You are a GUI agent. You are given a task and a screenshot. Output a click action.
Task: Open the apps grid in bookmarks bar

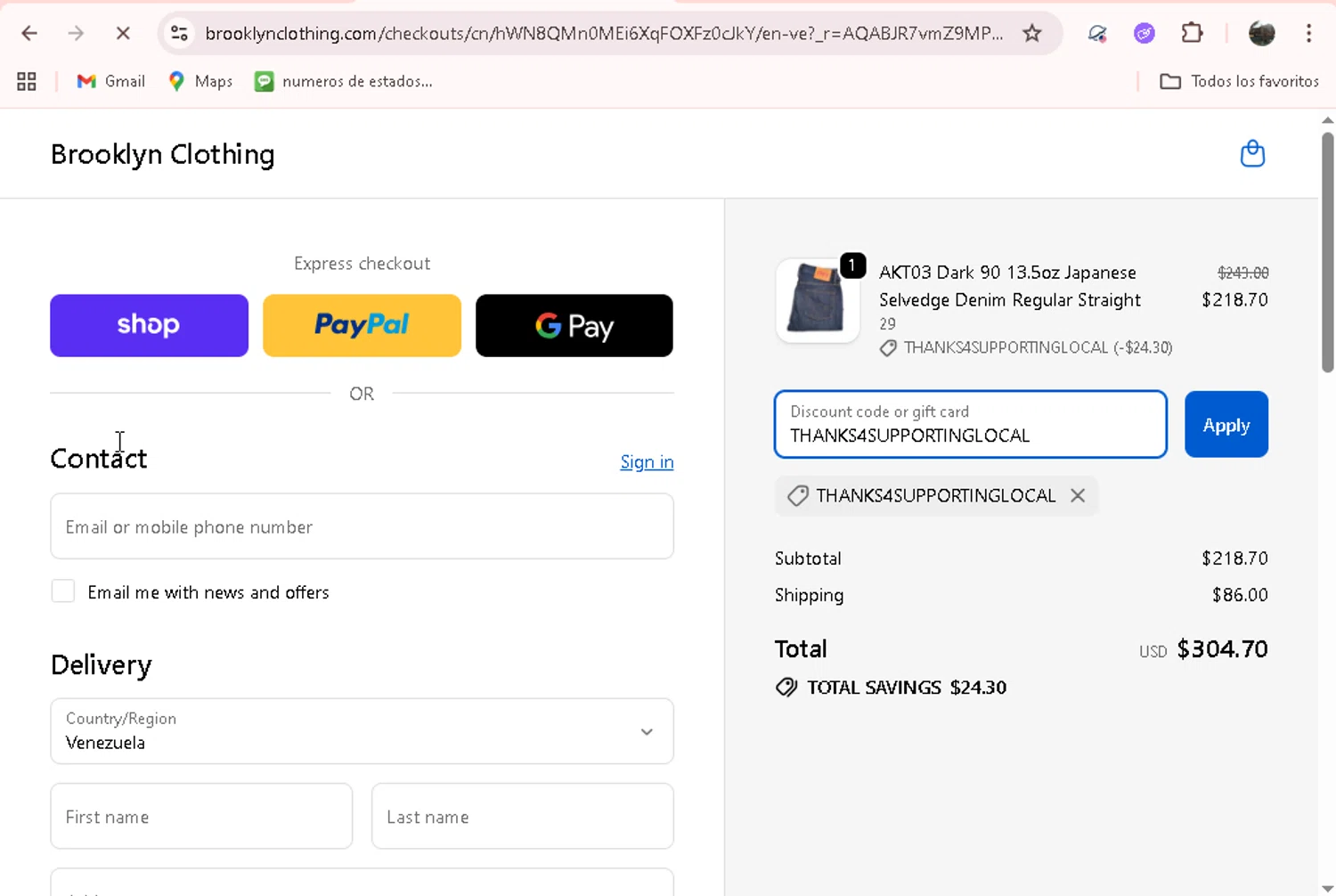tap(27, 81)
